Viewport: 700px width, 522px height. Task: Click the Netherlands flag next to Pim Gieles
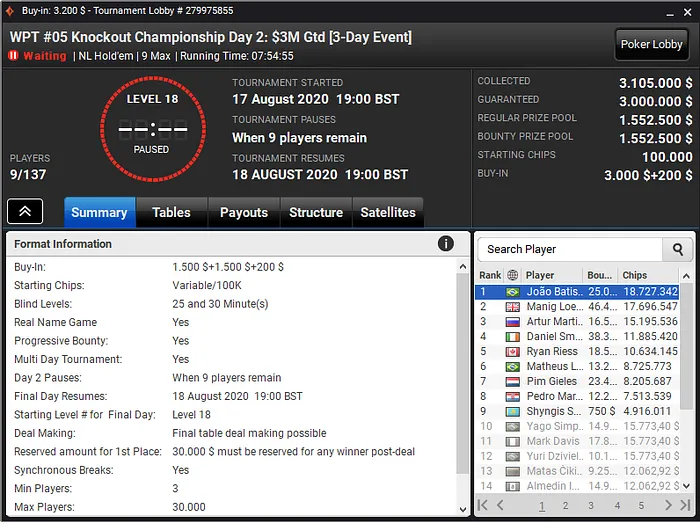[512, 382]
